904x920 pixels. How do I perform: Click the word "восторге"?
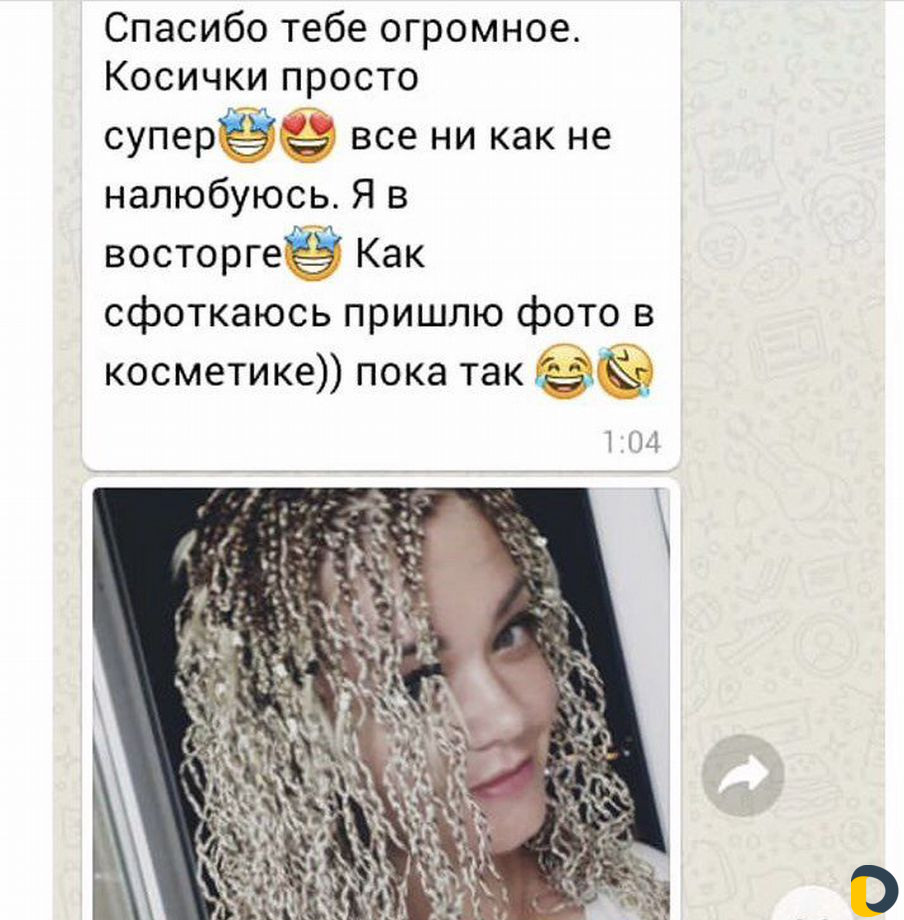(x=193, y=255)
